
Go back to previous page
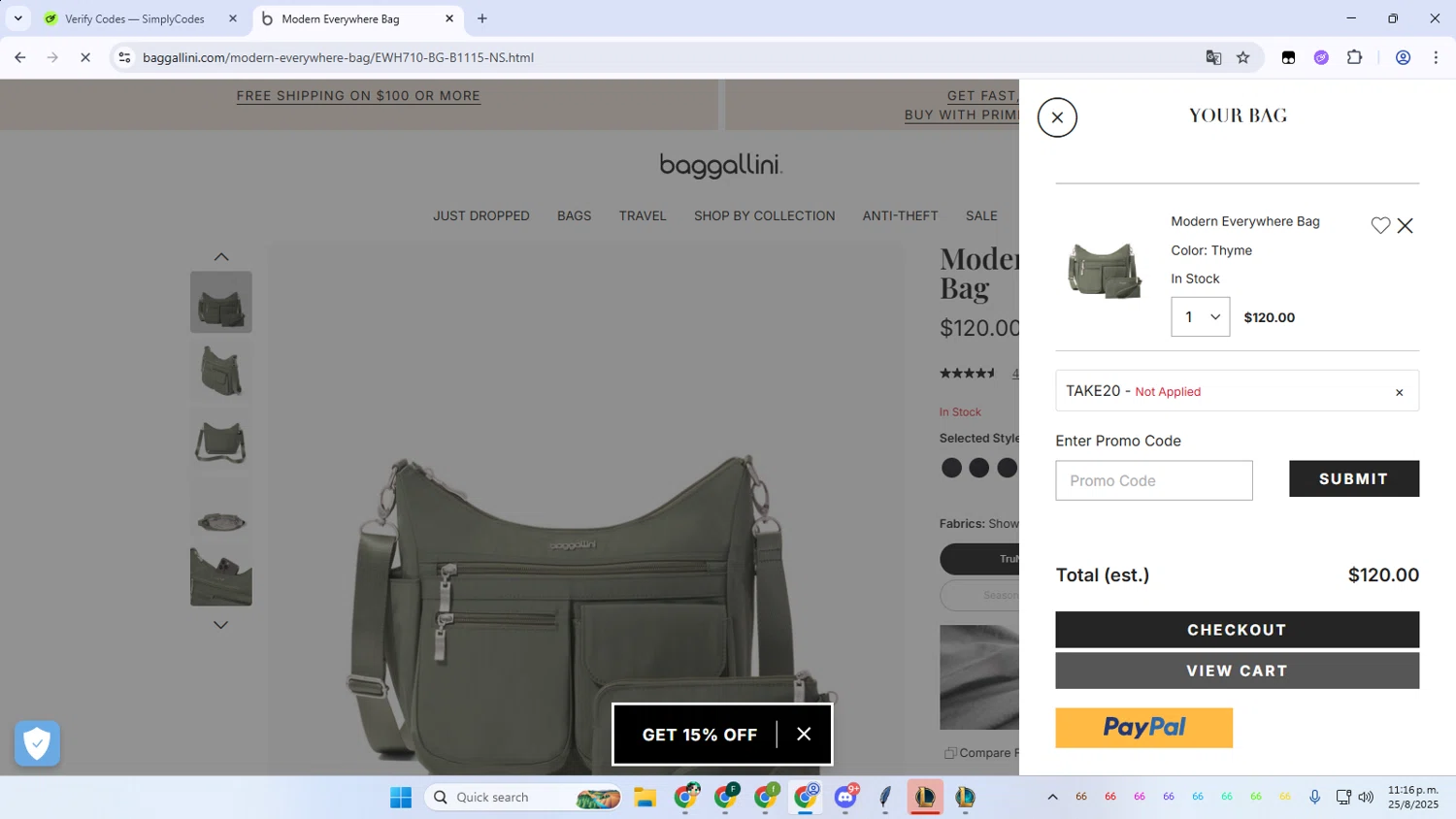[x=20, y=57]
